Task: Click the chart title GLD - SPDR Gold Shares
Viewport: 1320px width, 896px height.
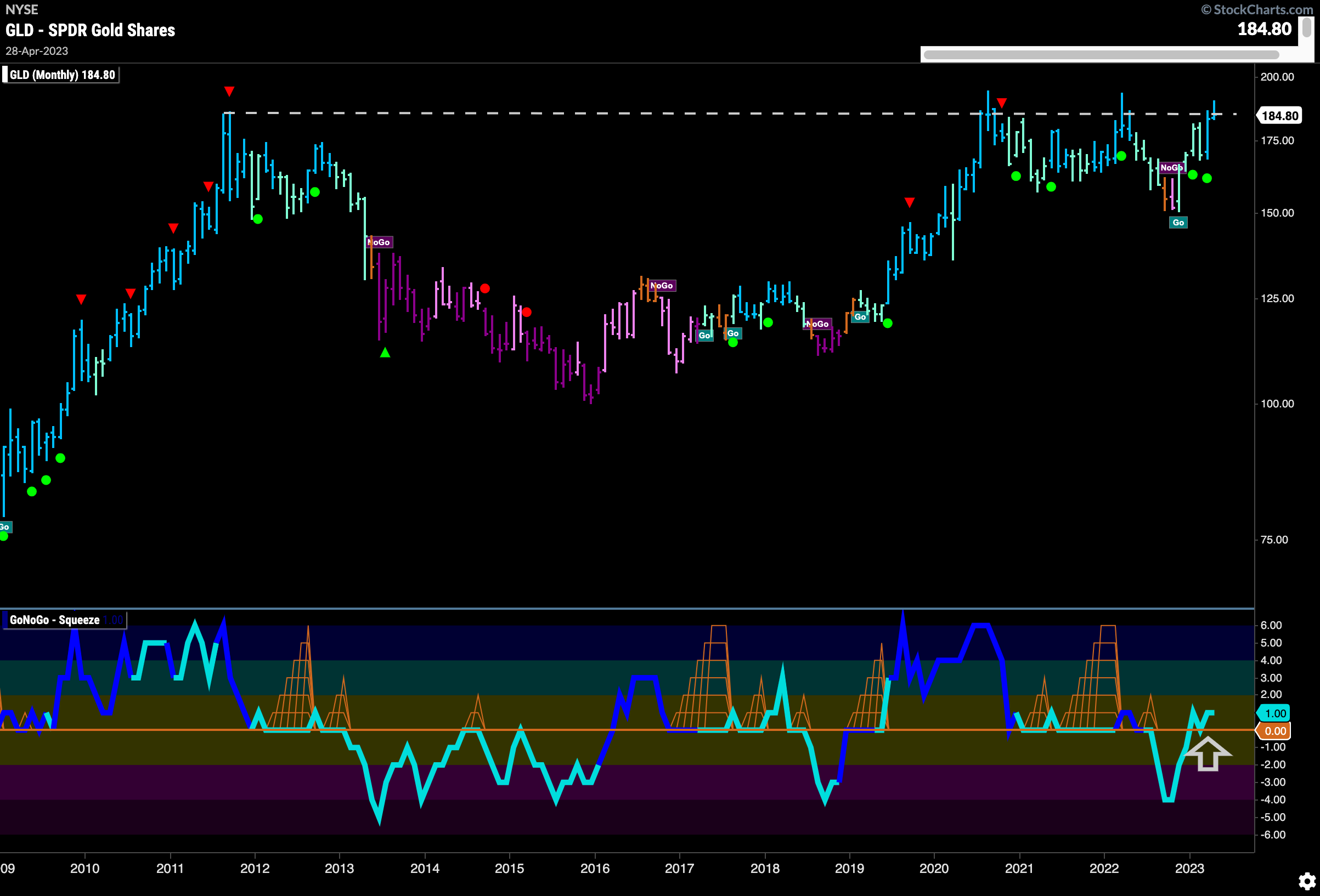Action: [x=91, y=30]
